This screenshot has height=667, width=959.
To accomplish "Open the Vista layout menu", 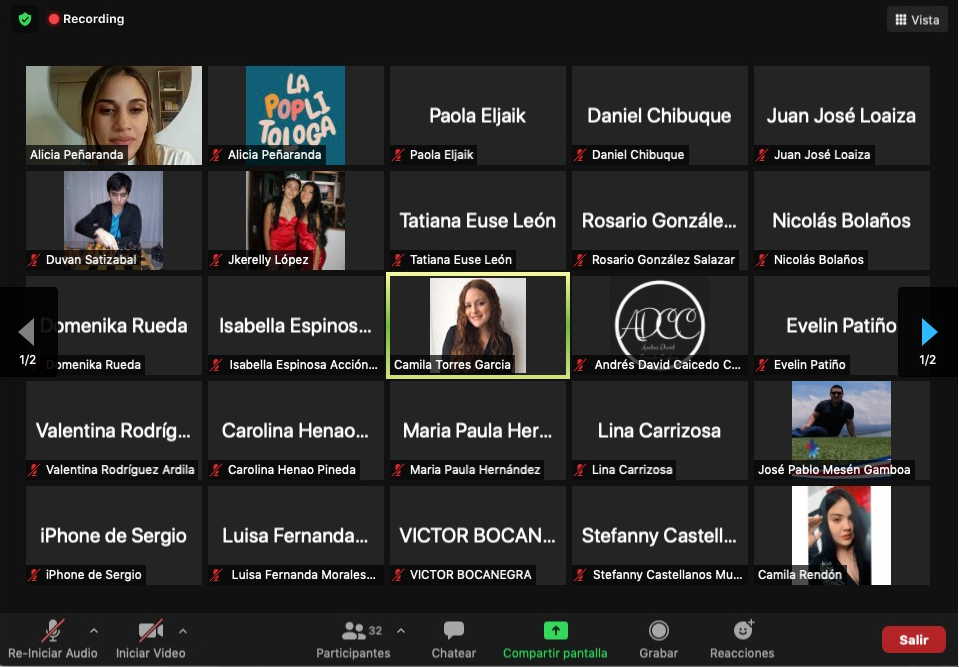I will pos(916,19).
